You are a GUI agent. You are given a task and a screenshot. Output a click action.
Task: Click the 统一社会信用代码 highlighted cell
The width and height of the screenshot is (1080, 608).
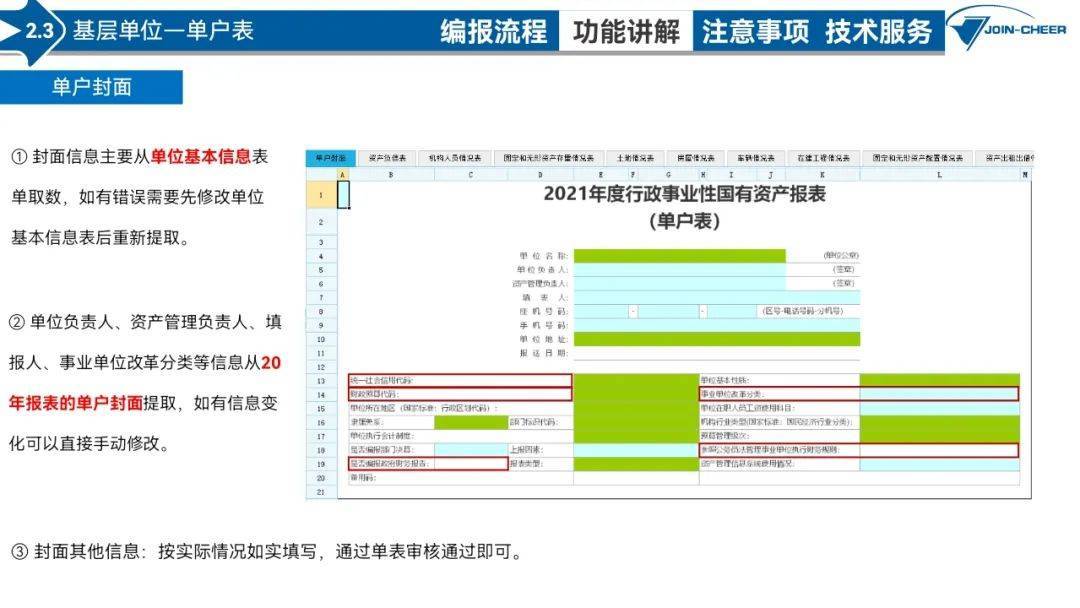pos(460,381)
